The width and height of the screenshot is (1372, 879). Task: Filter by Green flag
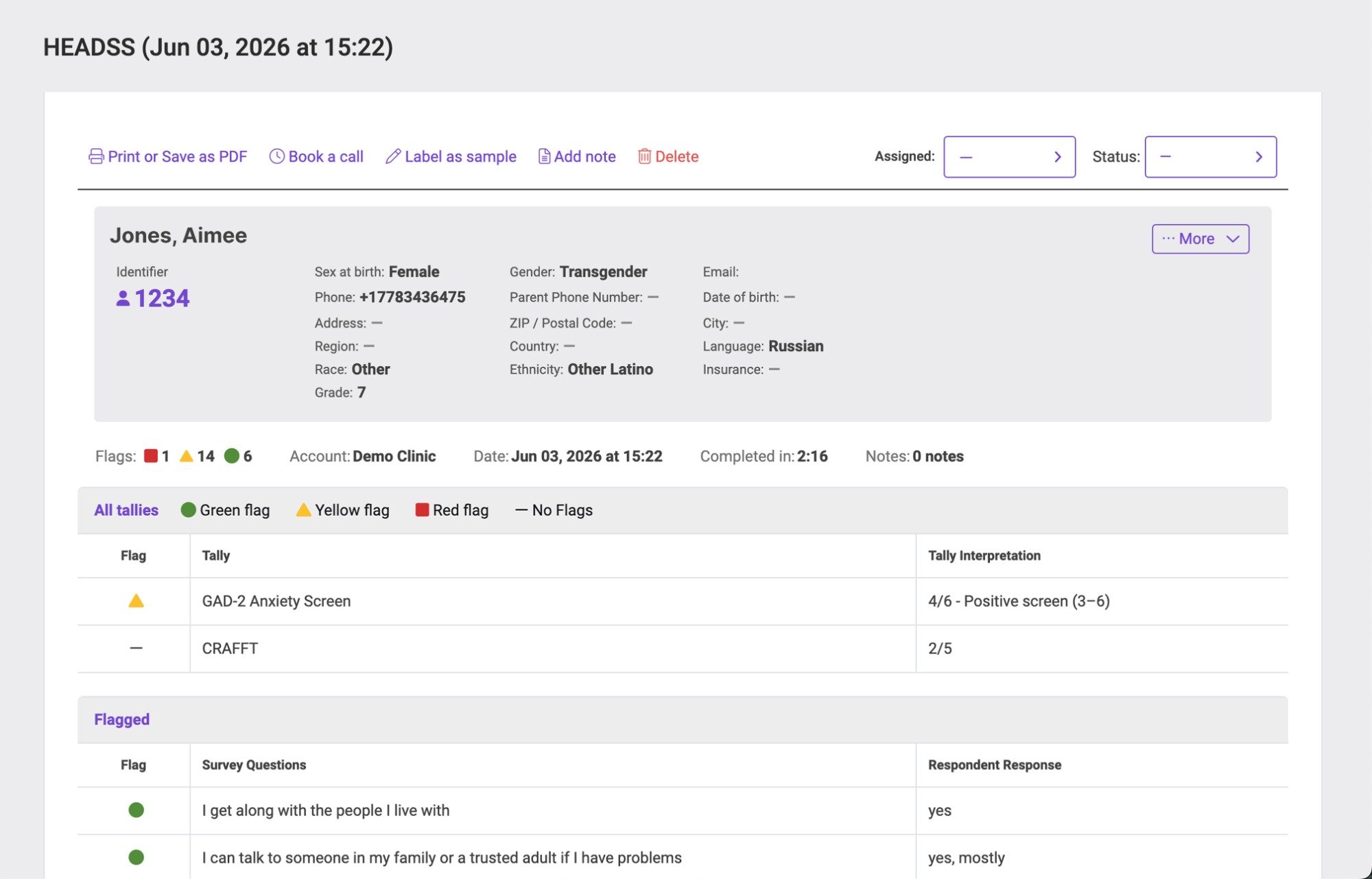tap(225, 510)
